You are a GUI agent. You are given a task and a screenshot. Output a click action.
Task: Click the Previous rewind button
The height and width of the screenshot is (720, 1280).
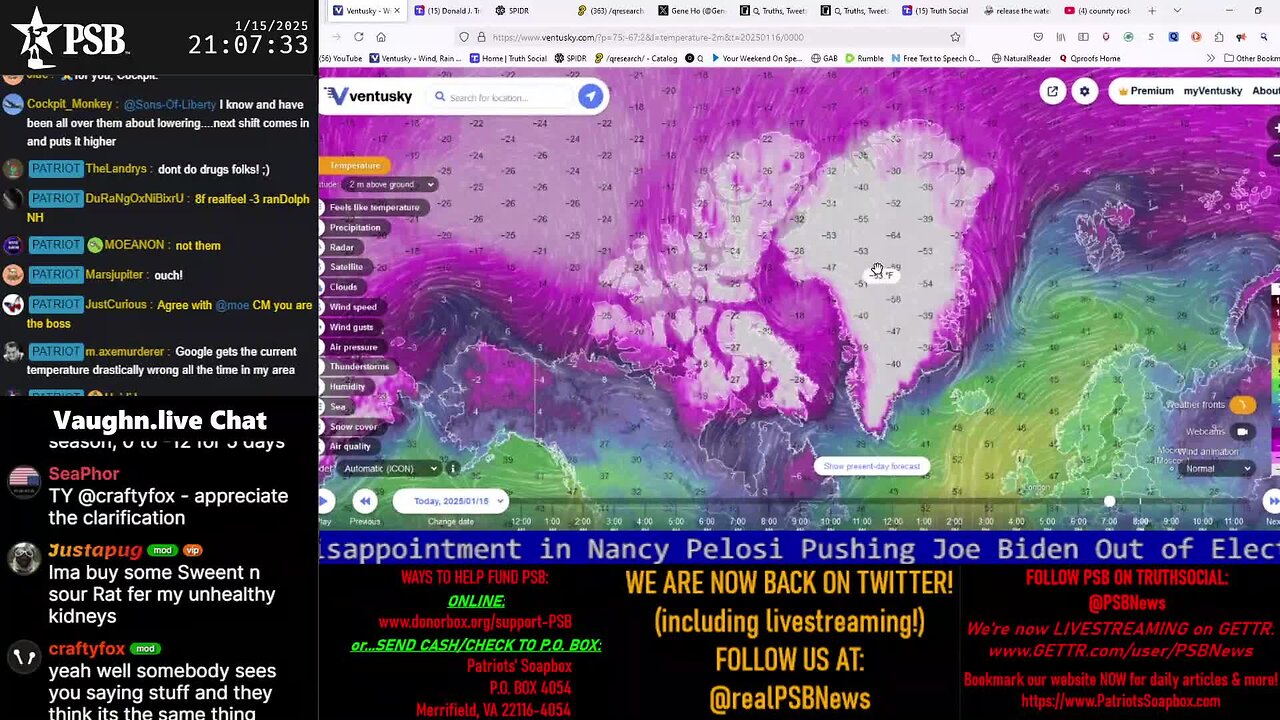click(365, 501)
